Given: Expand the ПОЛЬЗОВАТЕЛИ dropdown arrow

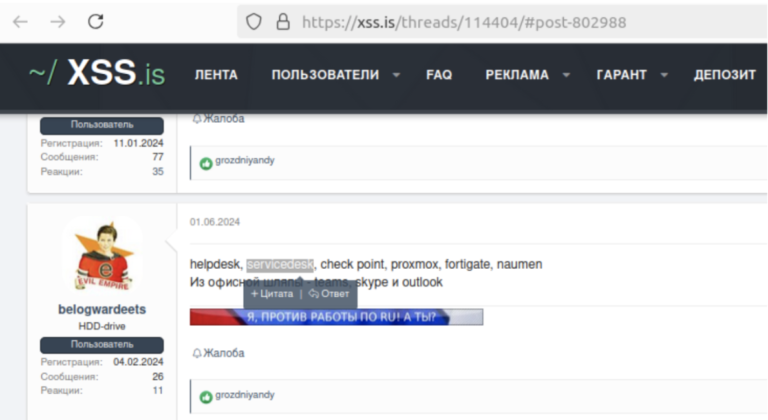Looking at the screenshot, I should click(x=396, y=75).
